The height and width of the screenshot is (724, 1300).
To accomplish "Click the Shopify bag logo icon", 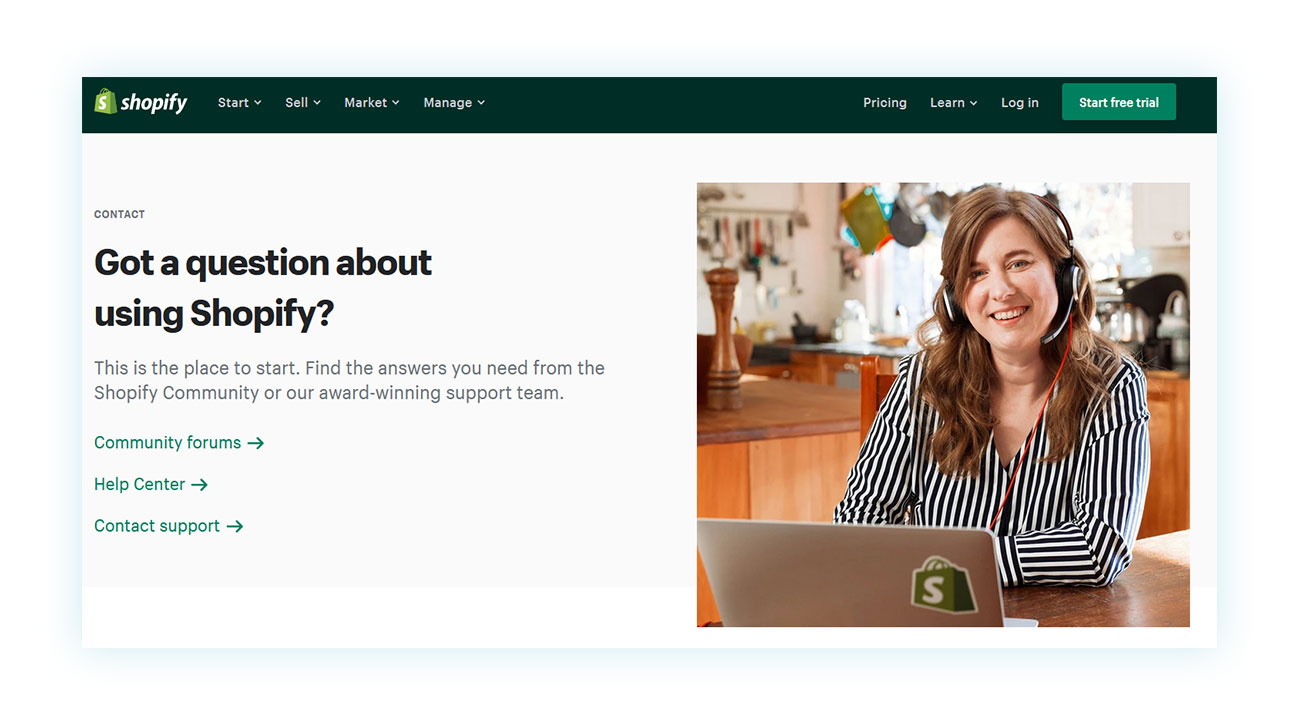I will point(105,101).
